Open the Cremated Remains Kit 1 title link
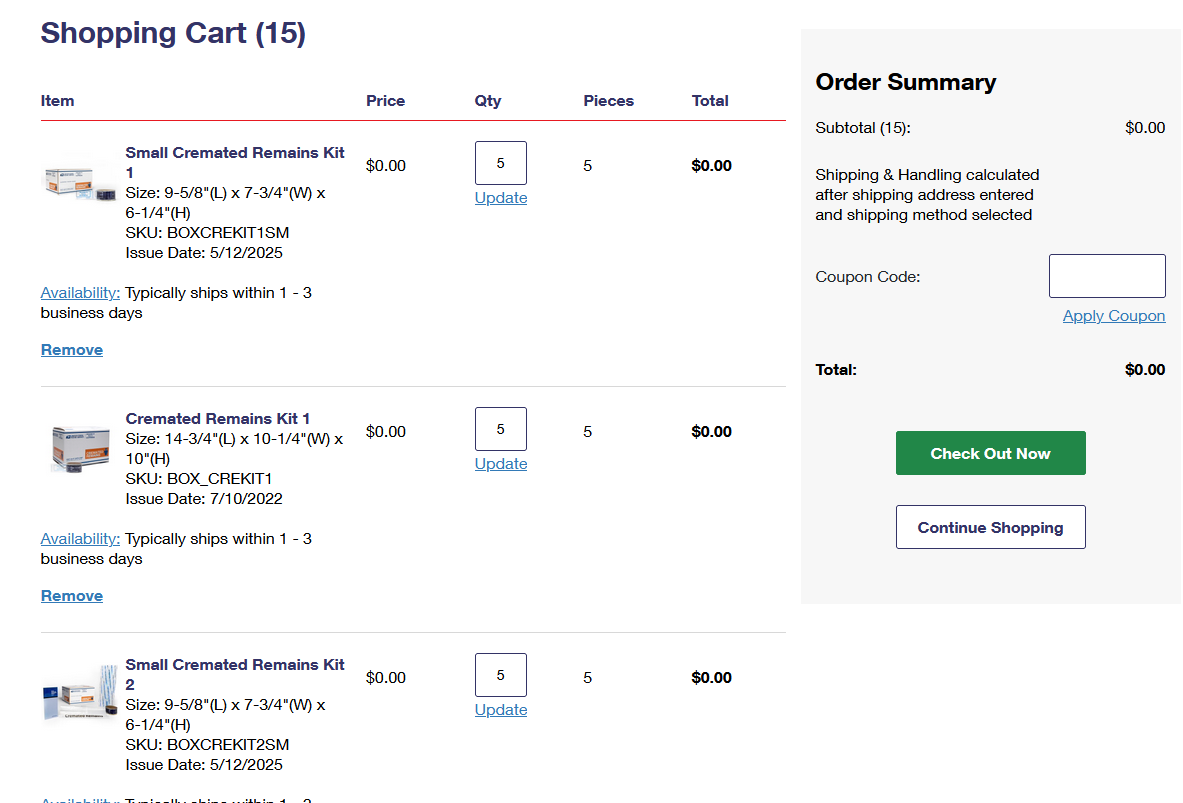The height and width of the screenshot is (803, 1183). 218,419
